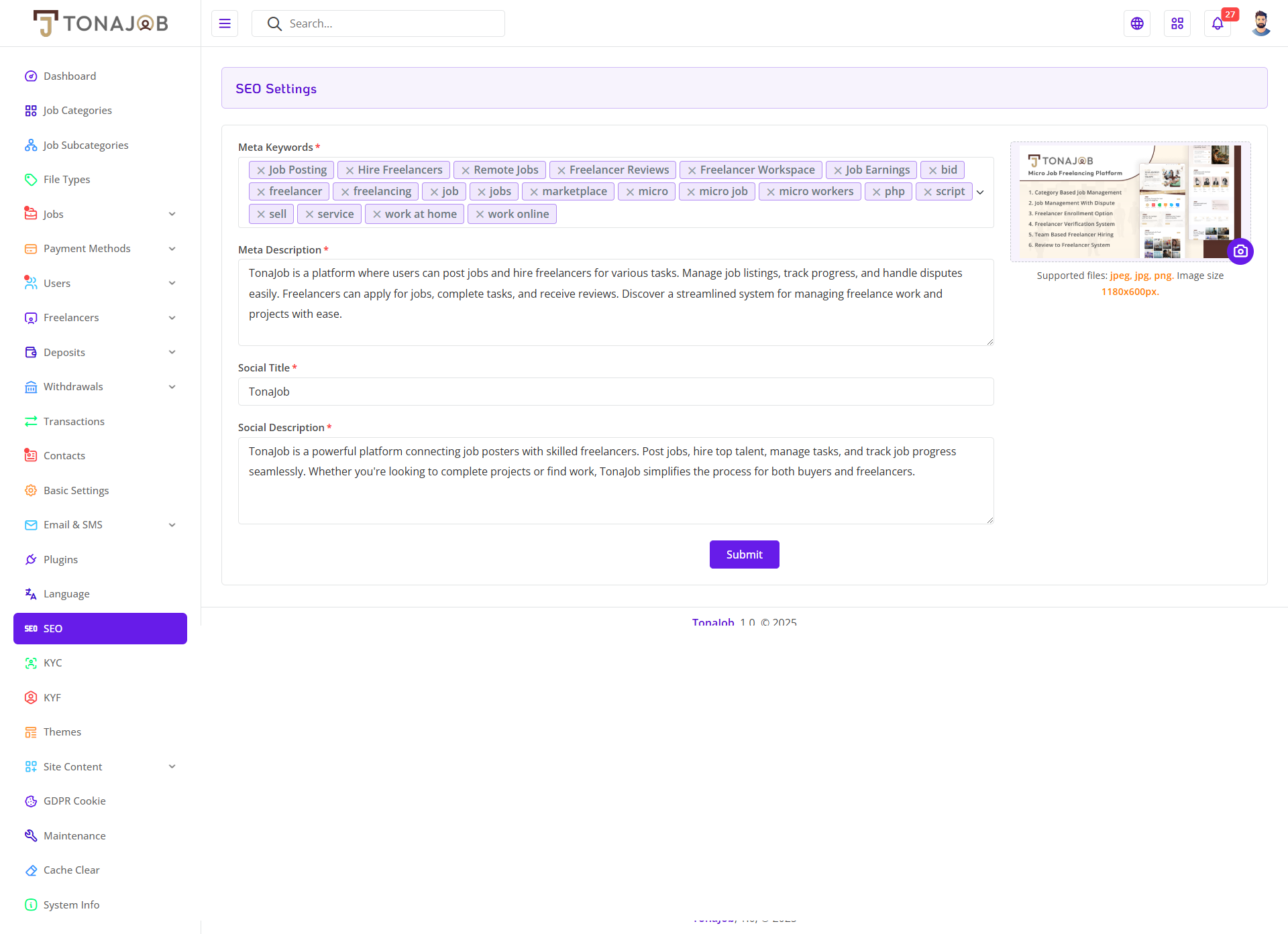Click the camera icon to upload an image

click(1240, 251)
